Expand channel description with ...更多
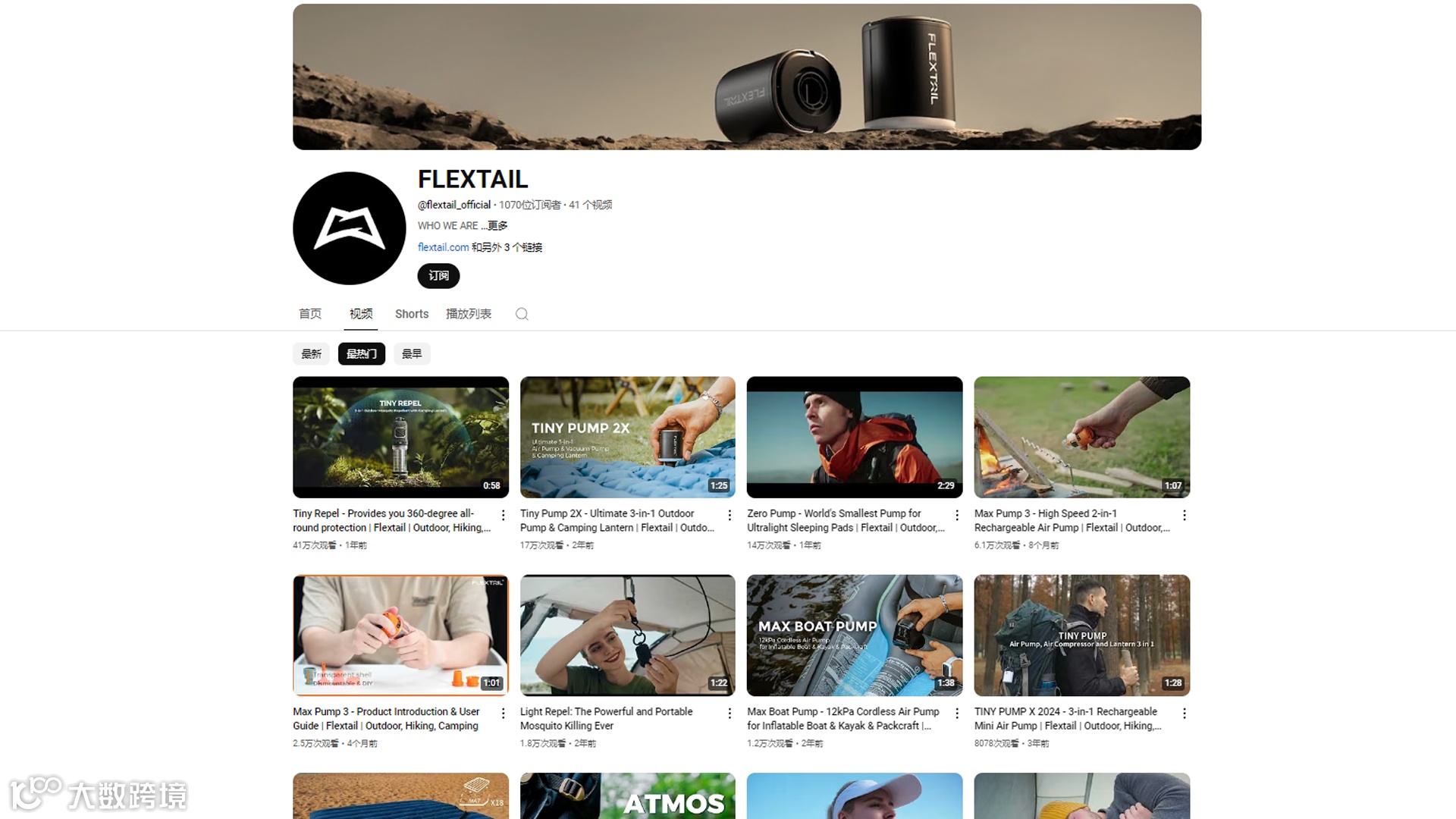The height and width of the screenshot is (819, 1456). tap(497, 226)
